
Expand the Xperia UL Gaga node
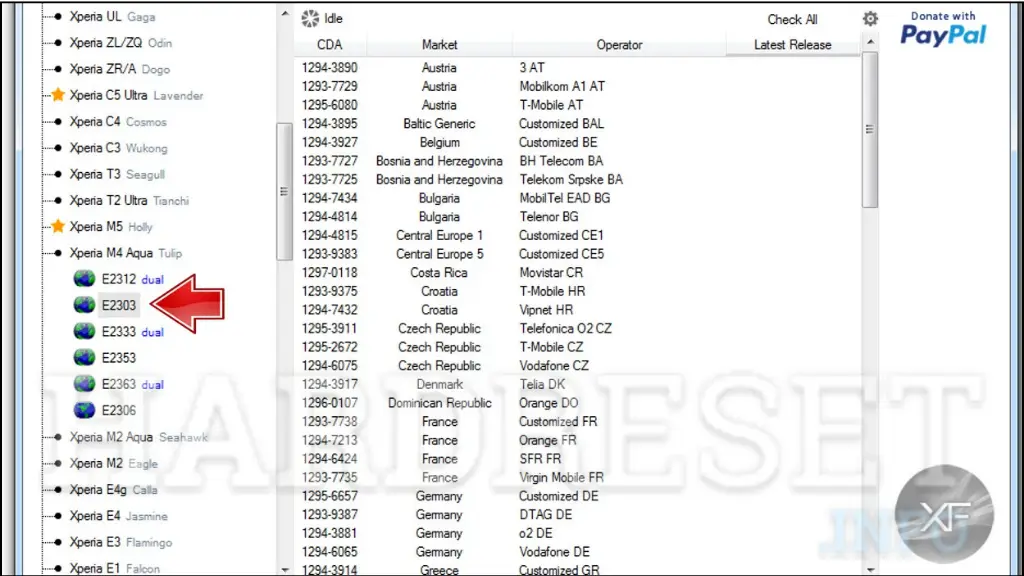coord(58,16)
